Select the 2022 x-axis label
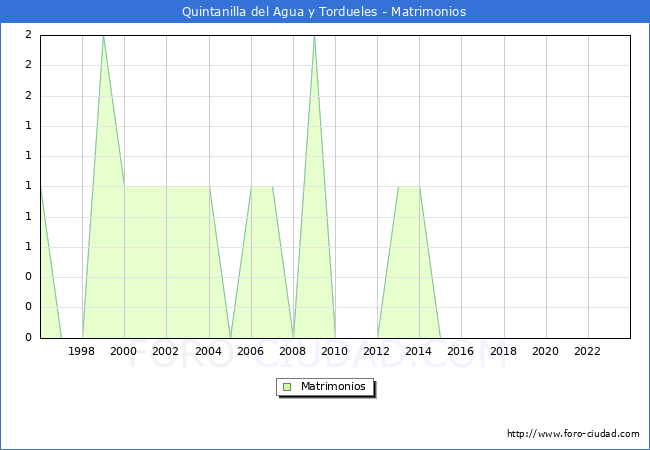This screenshot has width=650, height=450. point(587,351)
